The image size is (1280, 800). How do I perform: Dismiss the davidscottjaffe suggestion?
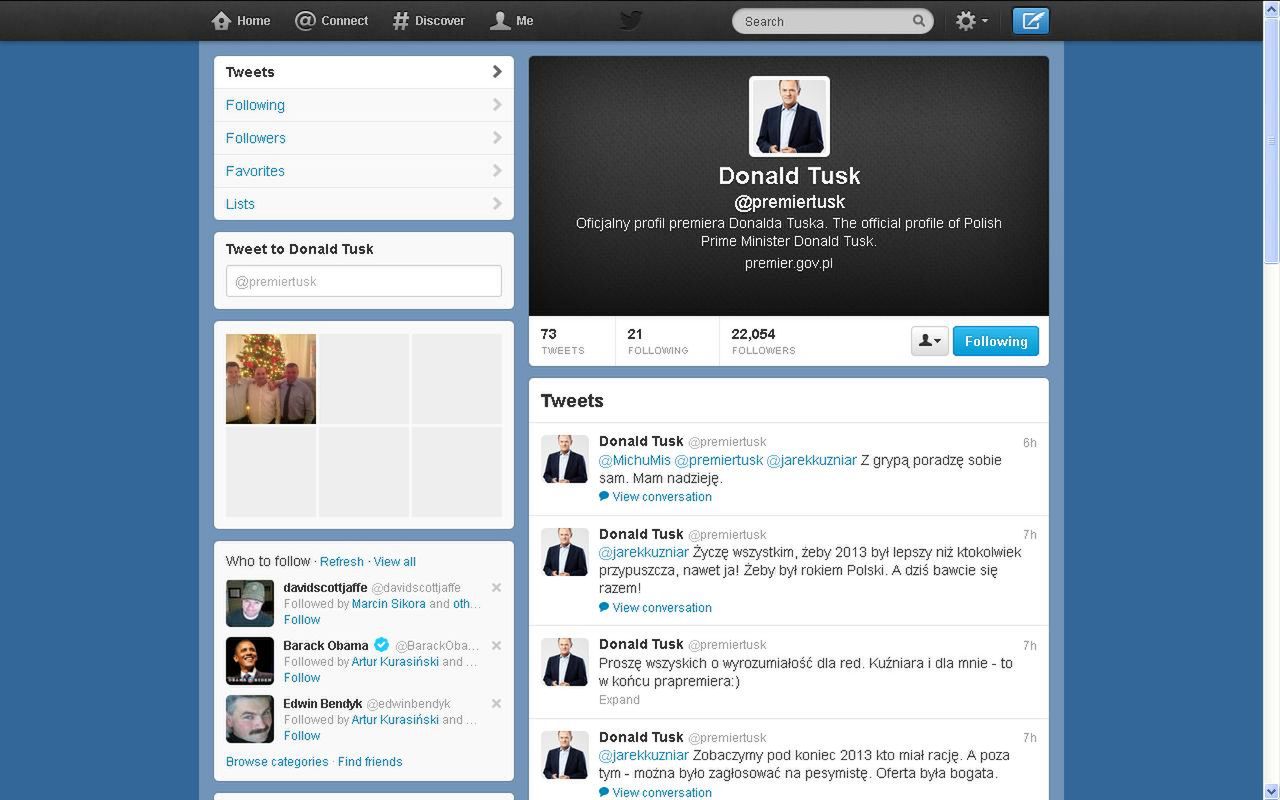pyautogui.click(x=496, y=588)
